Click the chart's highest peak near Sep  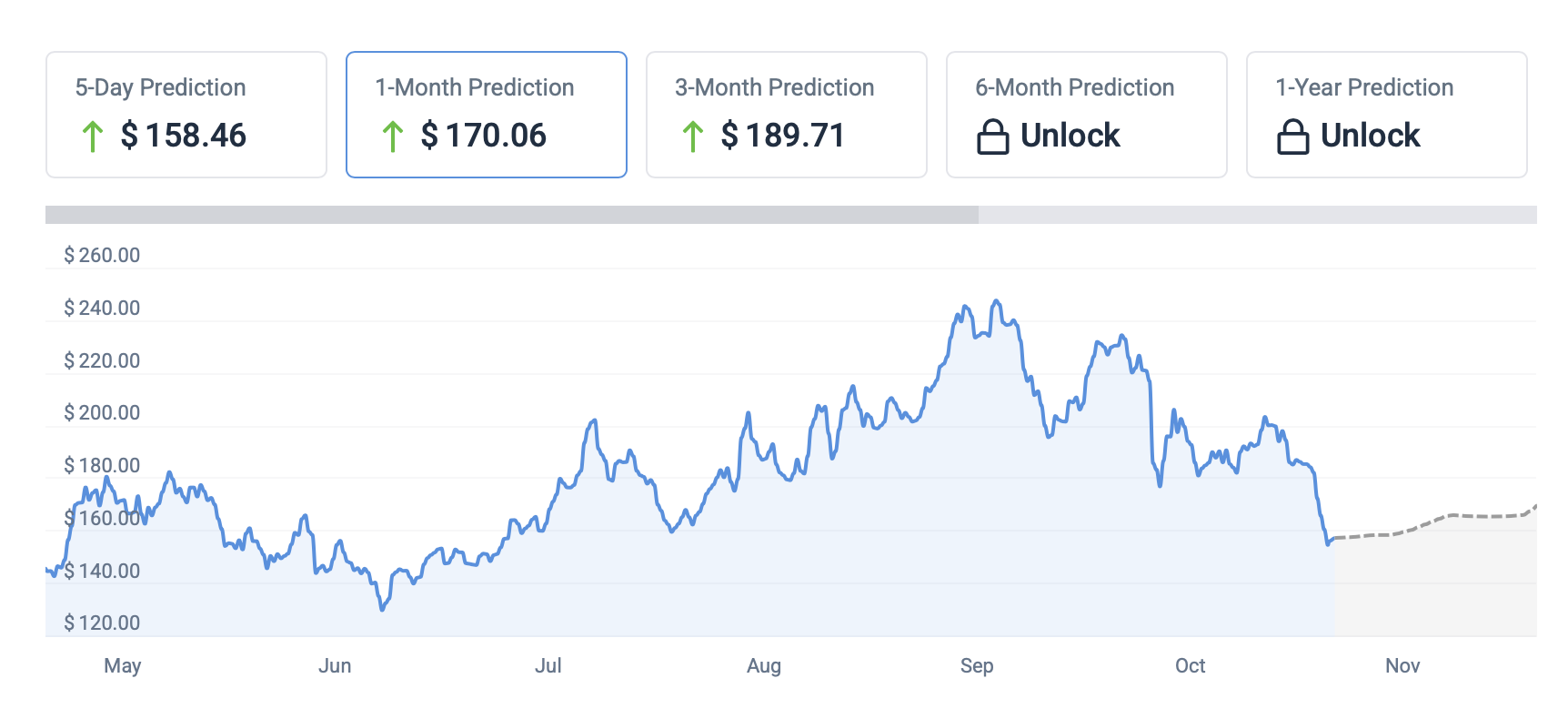click(x=997, y=301)
